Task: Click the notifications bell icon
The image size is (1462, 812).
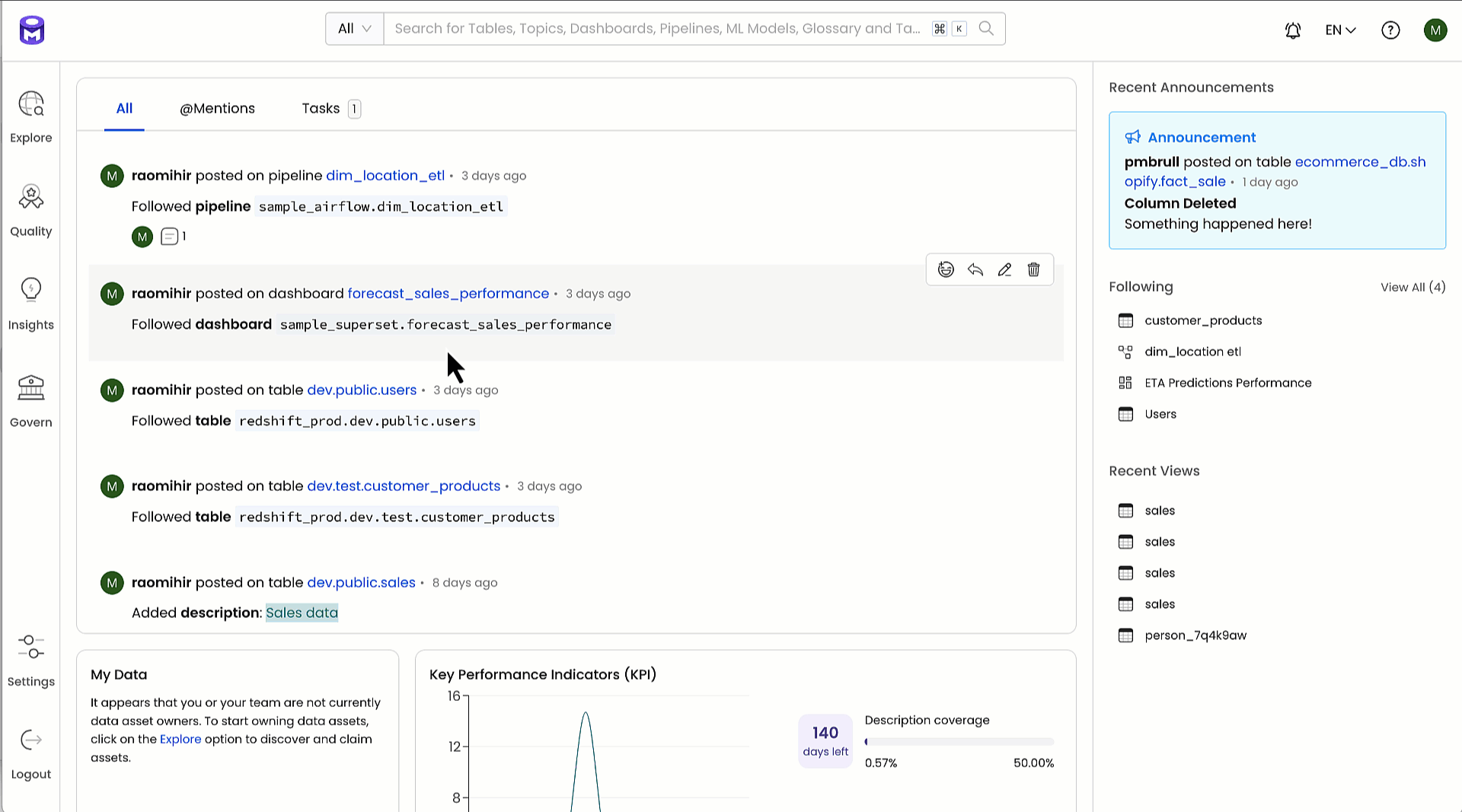Action: point(1292,30)
